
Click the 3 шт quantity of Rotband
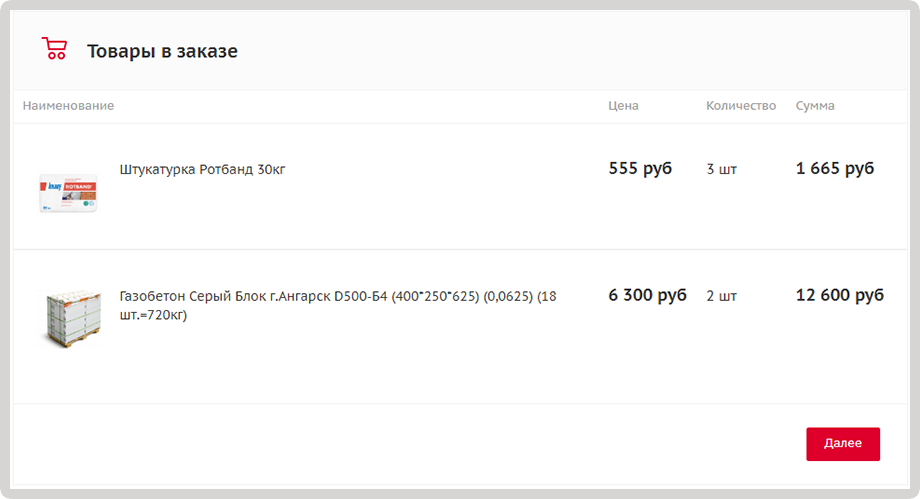point(722,169)
